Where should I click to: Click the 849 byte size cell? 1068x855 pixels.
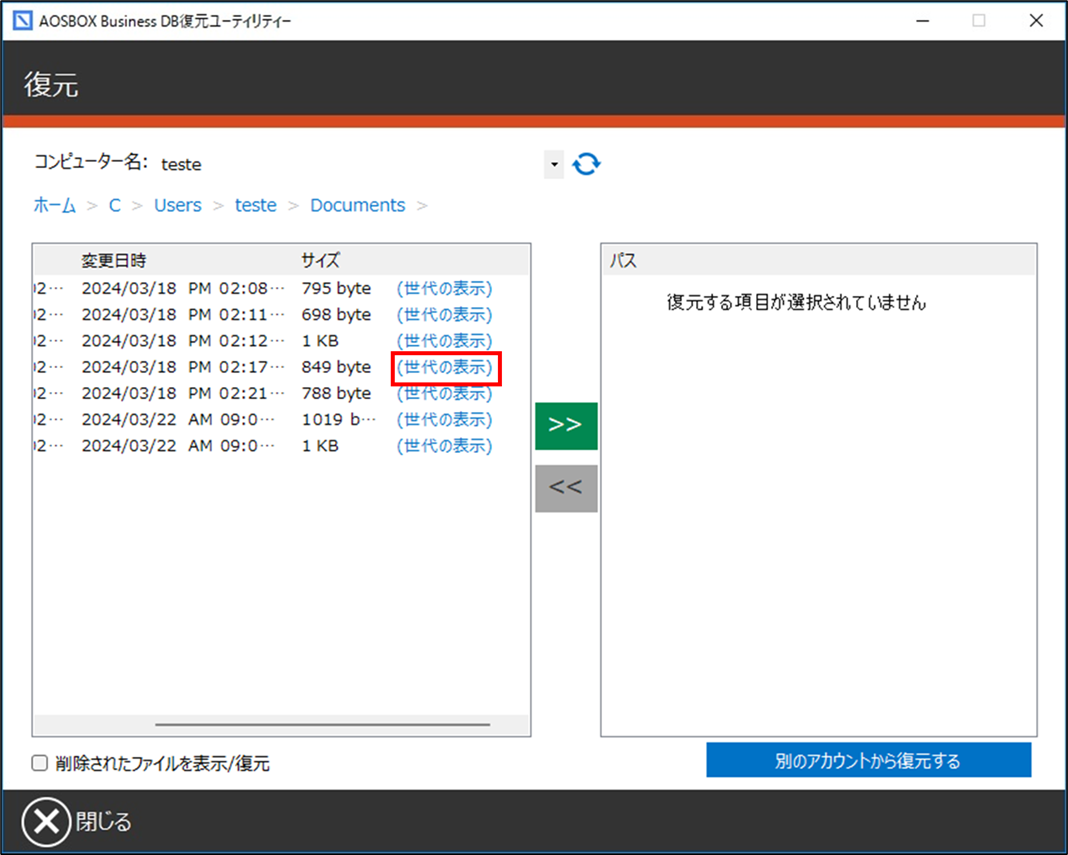click(x=336, y=367)
